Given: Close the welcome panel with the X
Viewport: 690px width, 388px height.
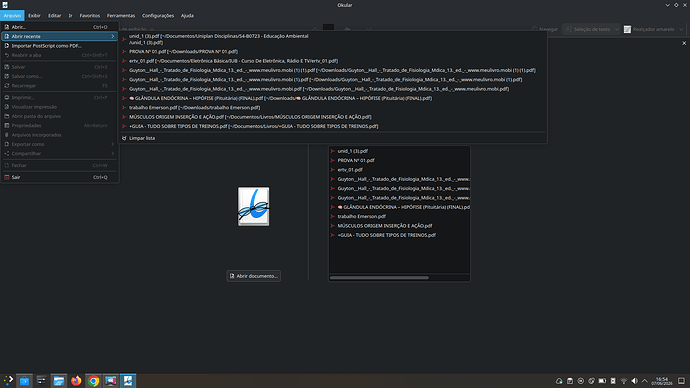Looking at the screenshot, I should click(x=684, y=43).
